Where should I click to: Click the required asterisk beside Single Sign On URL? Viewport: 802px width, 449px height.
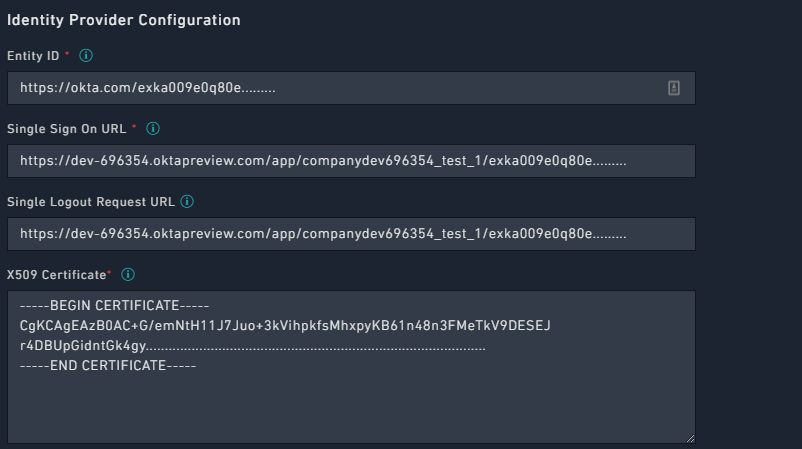134,128
